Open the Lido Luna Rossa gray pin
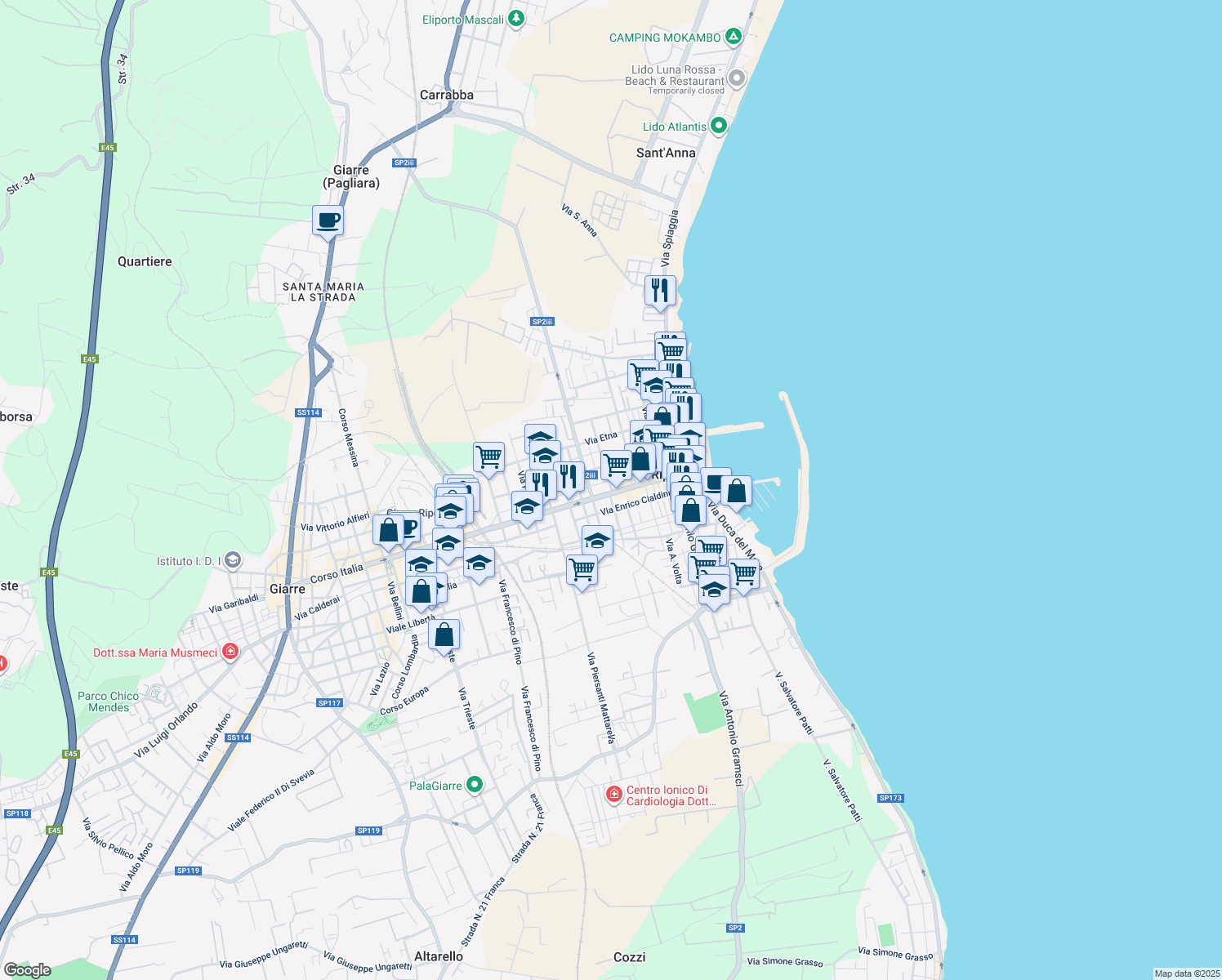Viewport: 1222px width, 980px height. 737,79
